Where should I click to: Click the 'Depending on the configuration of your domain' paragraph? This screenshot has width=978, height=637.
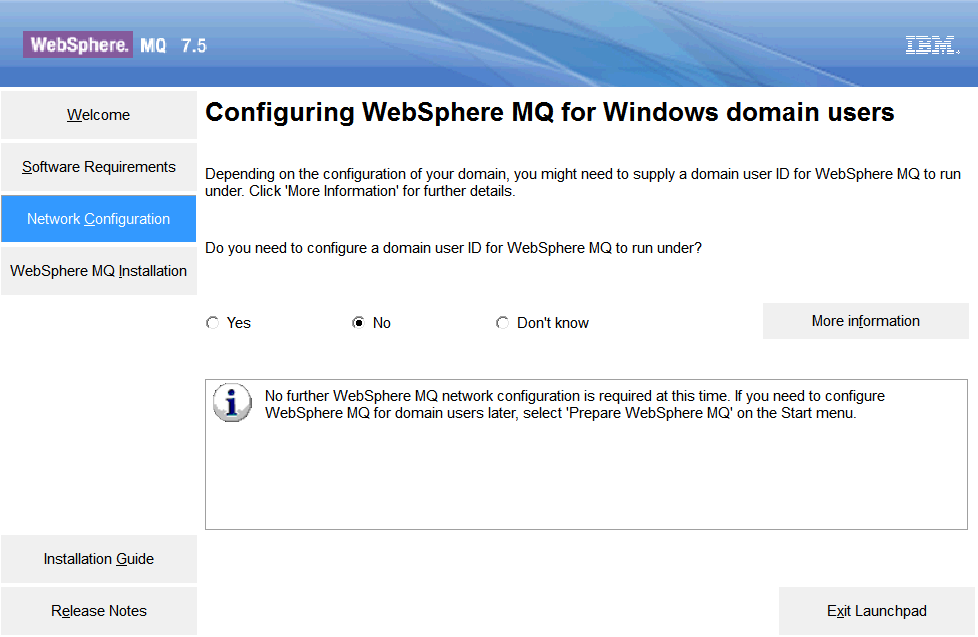[583, 182]
